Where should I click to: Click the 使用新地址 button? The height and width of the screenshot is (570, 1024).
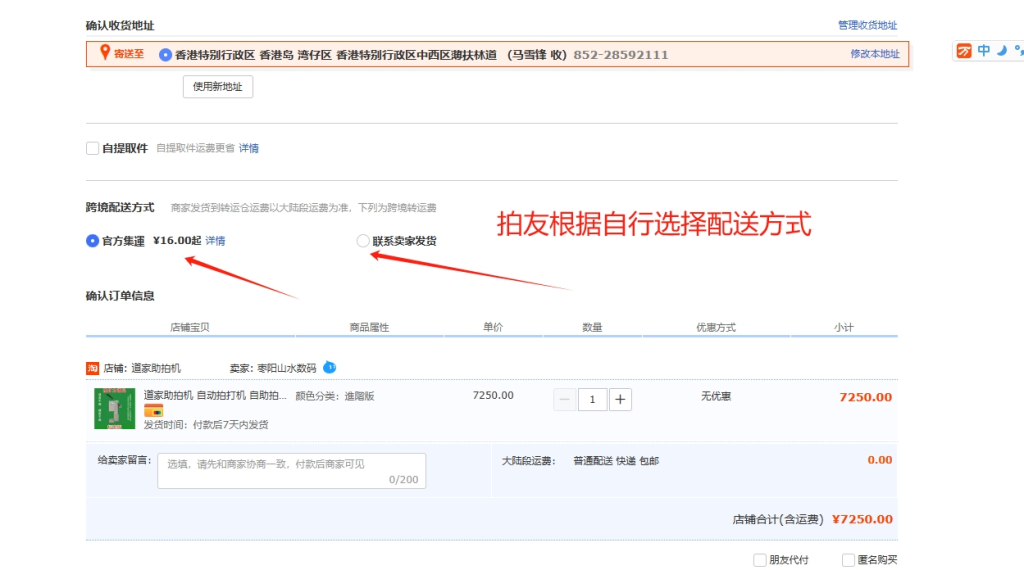[x=218, y=87]
